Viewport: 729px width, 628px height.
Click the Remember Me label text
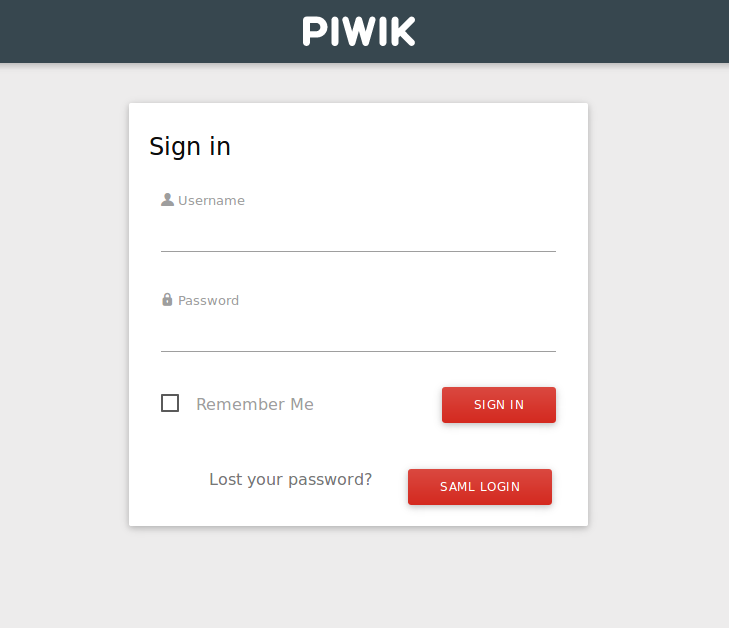click(254, 404)
